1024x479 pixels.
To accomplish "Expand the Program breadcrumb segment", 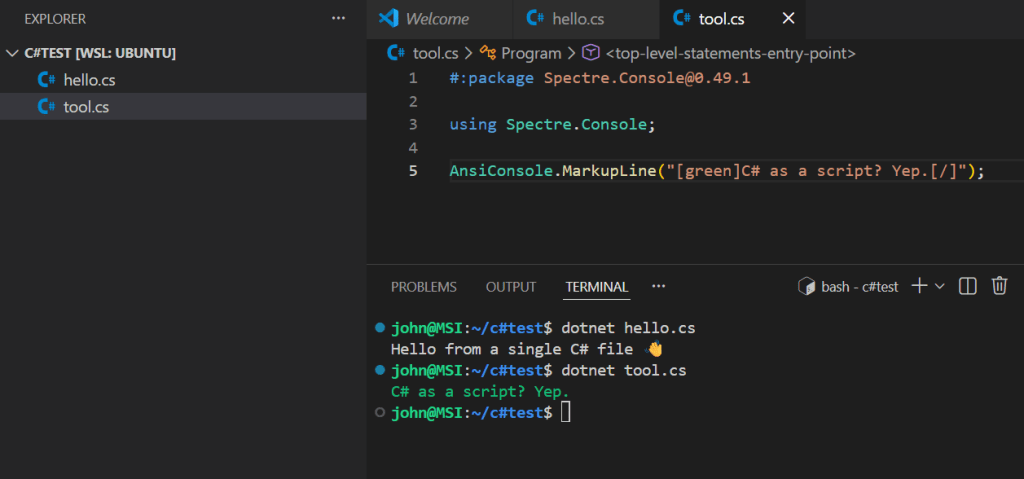I will click(x=530, y=53).
